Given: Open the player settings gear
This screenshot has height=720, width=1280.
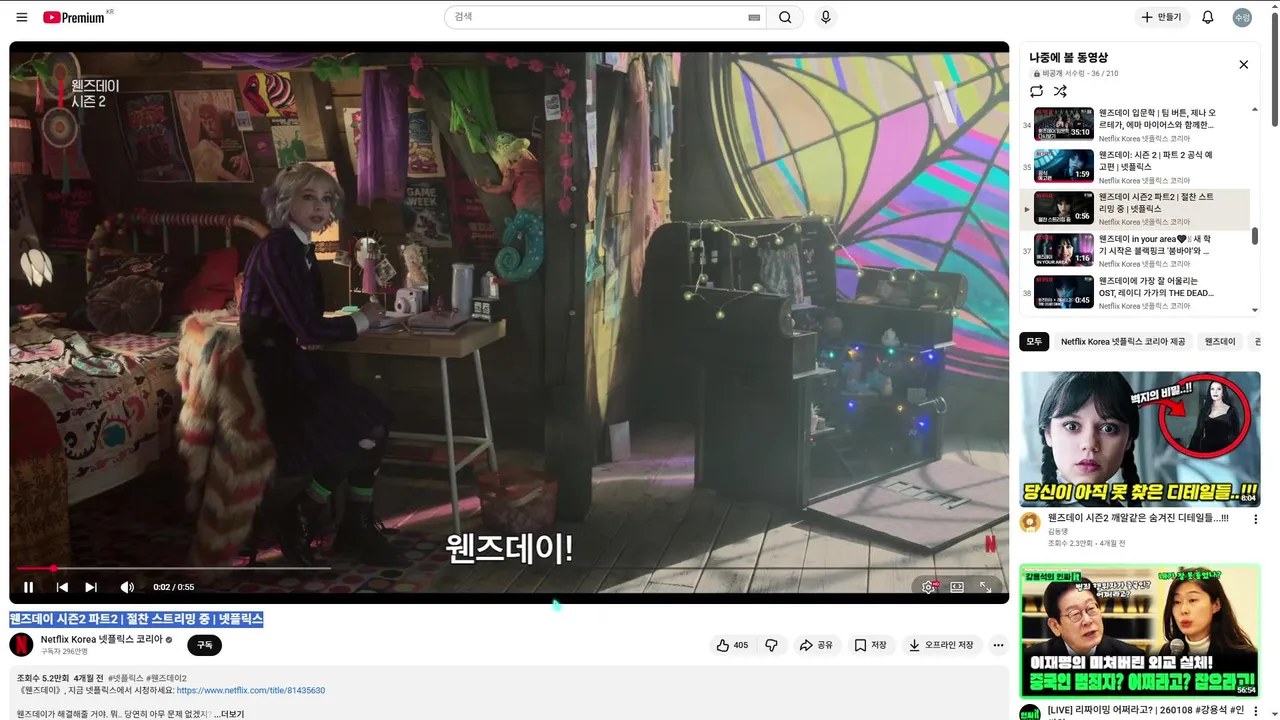Looking at the screenshot, I should coord(929,587).
